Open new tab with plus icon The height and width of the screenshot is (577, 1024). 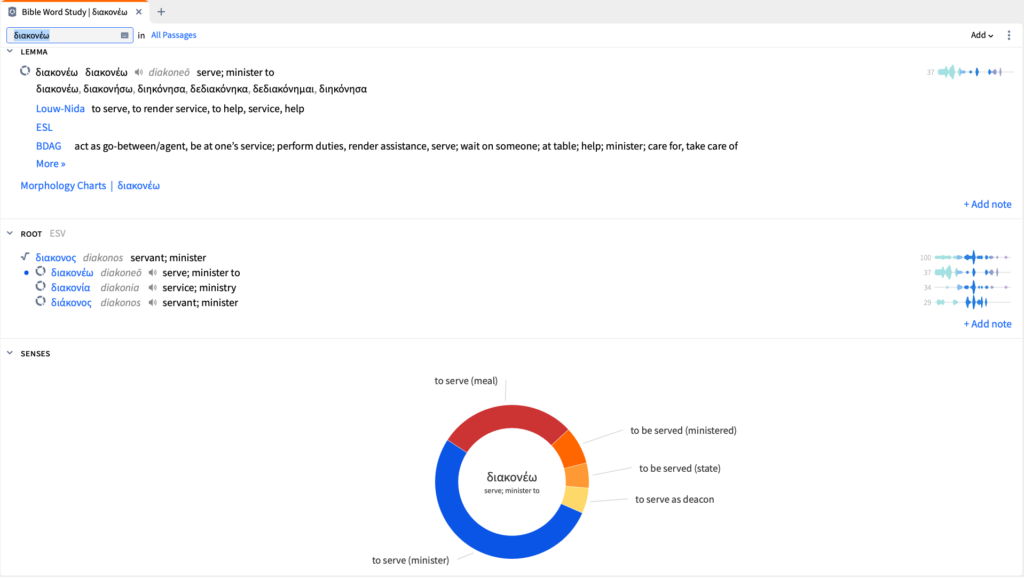coord(161,11)
